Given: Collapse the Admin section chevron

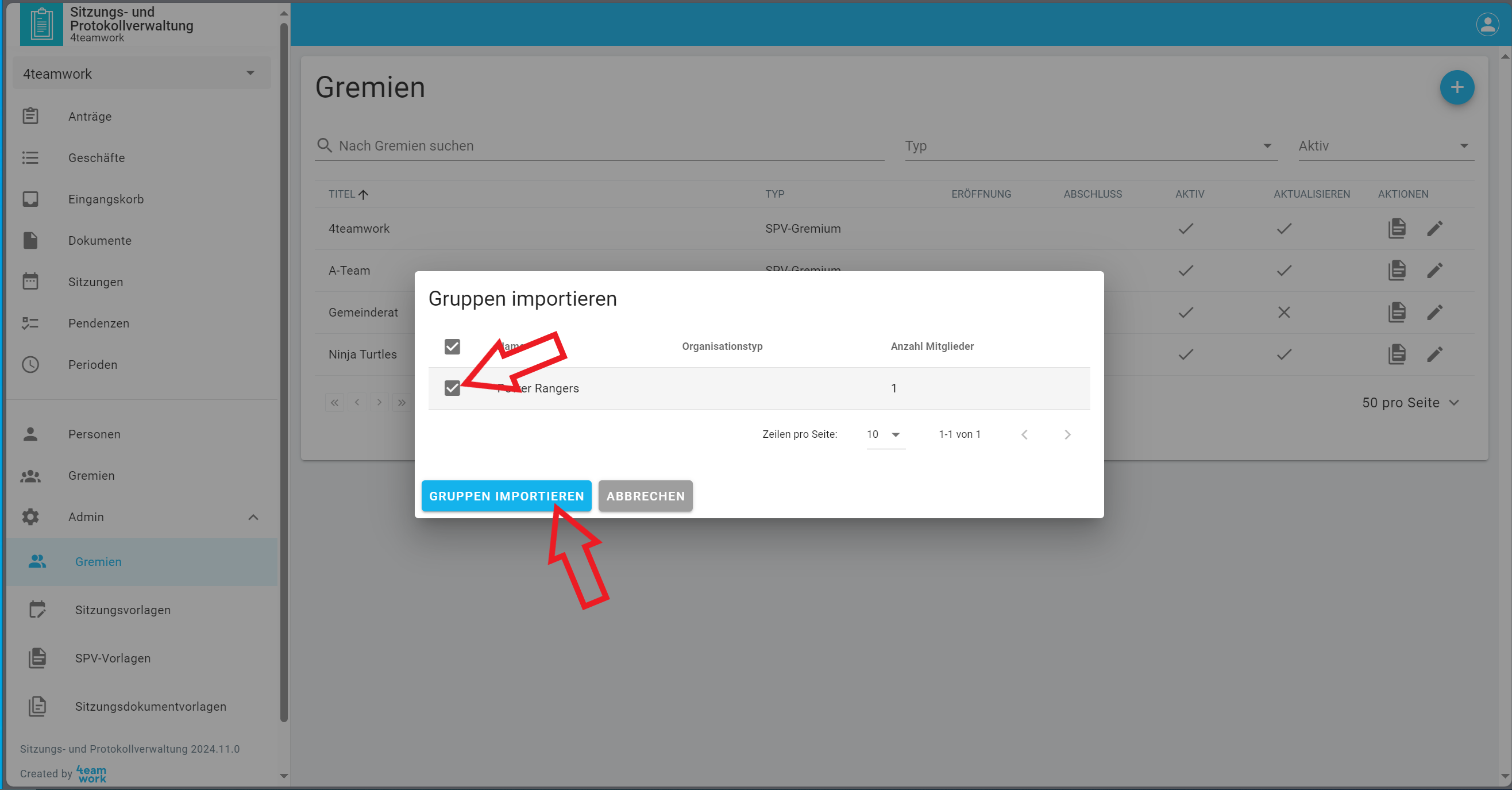Looking at the screenshot, I should (x=253, y=517).
